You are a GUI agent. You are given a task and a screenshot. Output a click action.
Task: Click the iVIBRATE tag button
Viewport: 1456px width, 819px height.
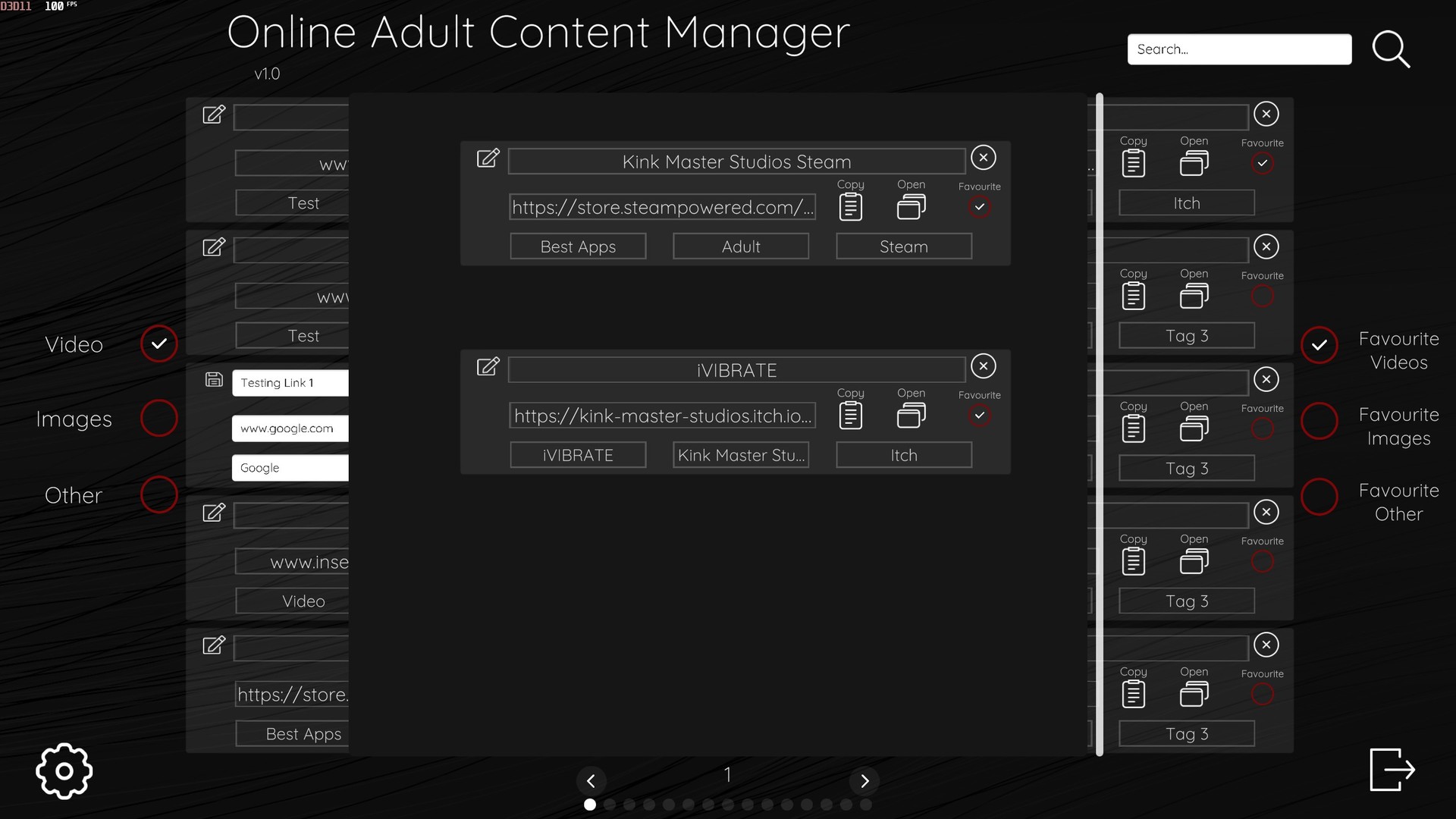point(578,454)
